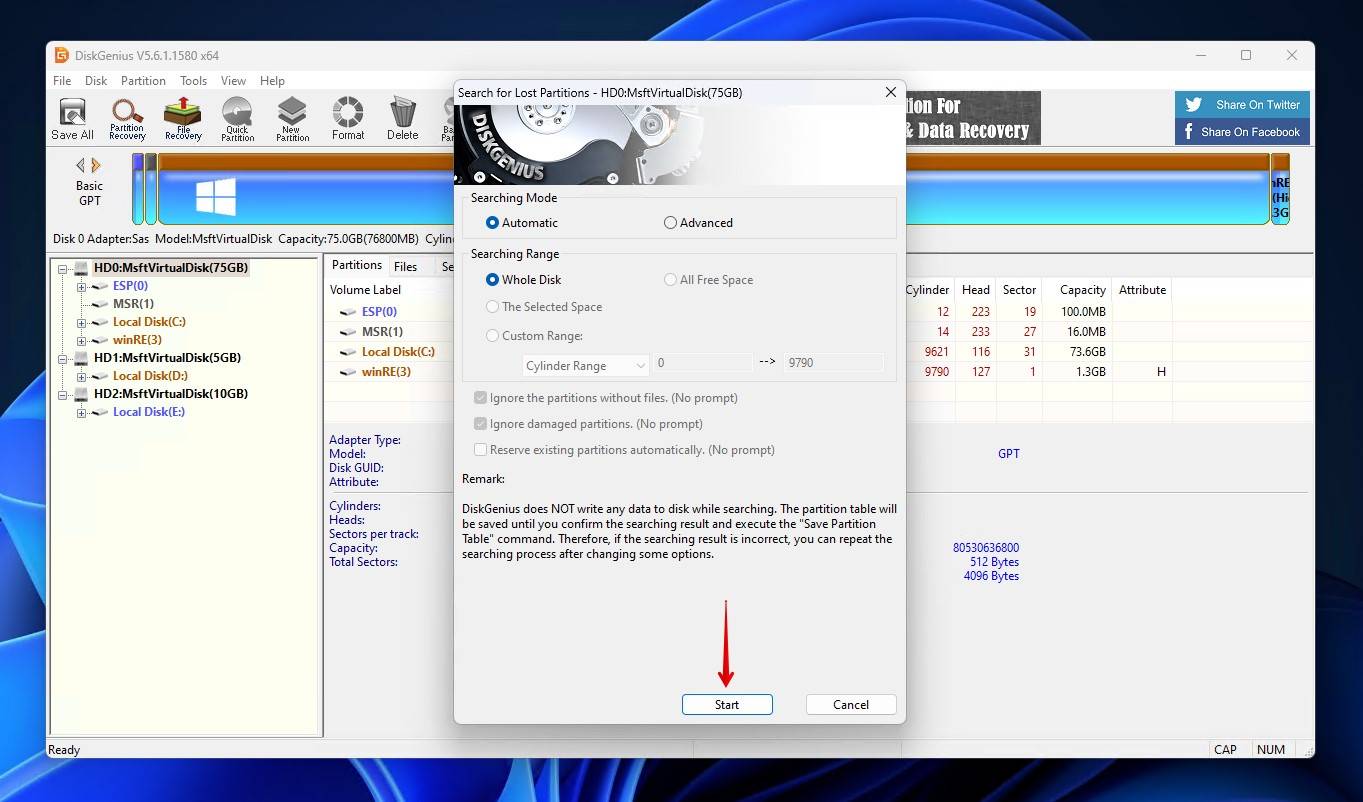This screenshot has width=1363, height=802.
Task: Expand Local Disk(C:) in the tree
Action: pyautogui.click(x=82, y=322)
